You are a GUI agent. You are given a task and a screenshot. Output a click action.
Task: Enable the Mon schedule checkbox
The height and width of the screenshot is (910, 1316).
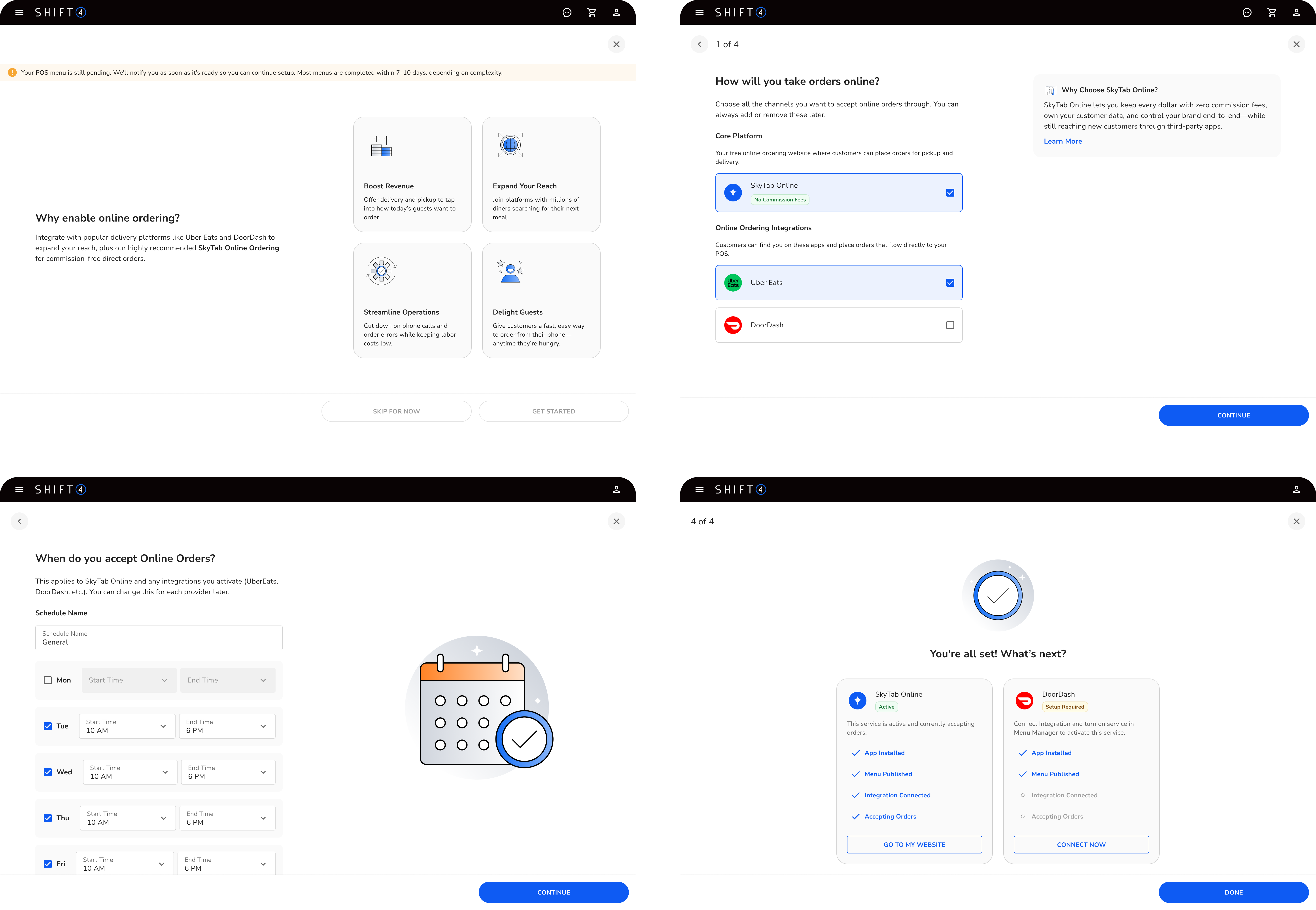click(x=48, y=680)
